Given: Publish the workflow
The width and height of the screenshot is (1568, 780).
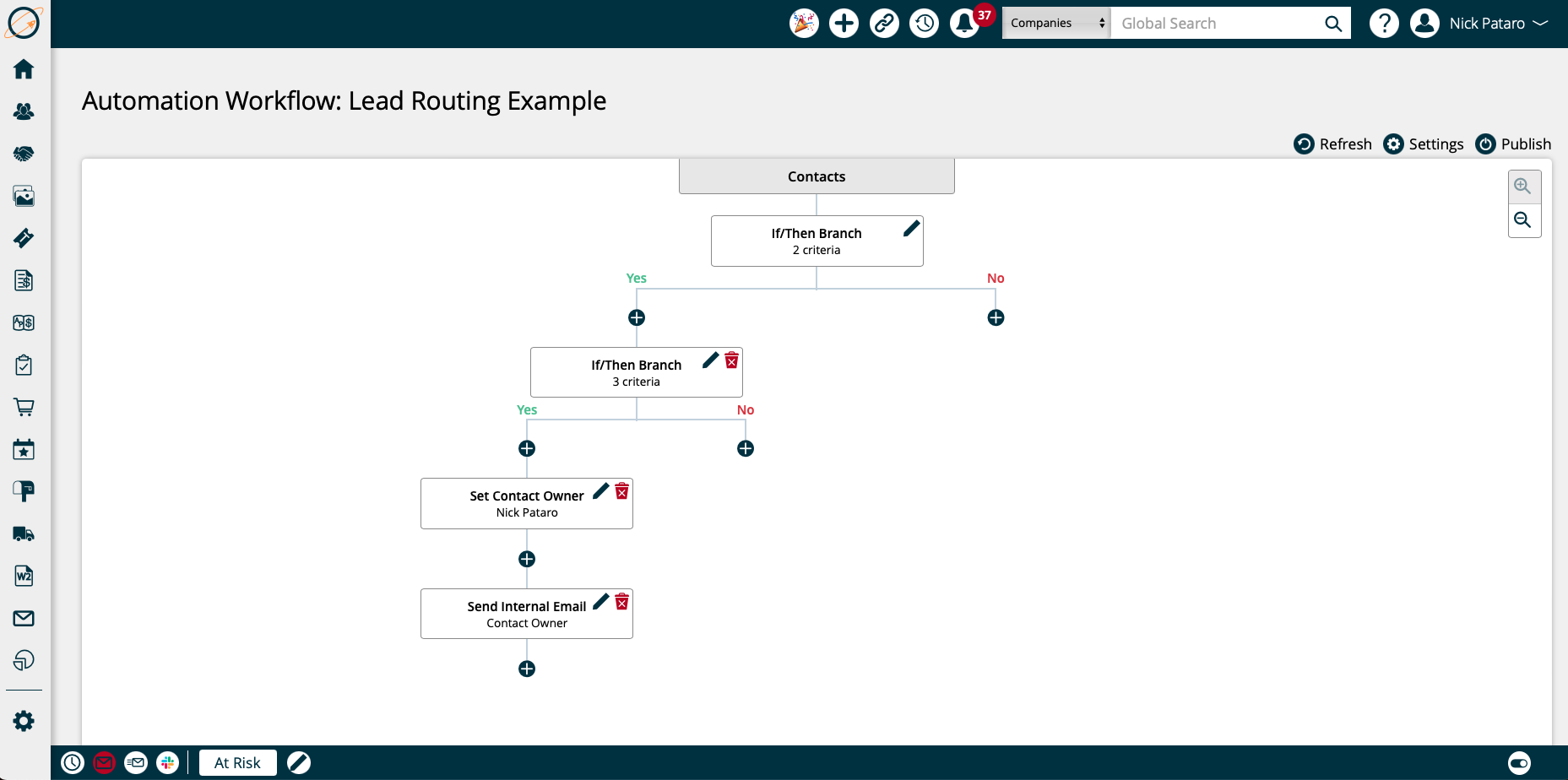Looking at the screenshot, I should tap(1513, 144).
